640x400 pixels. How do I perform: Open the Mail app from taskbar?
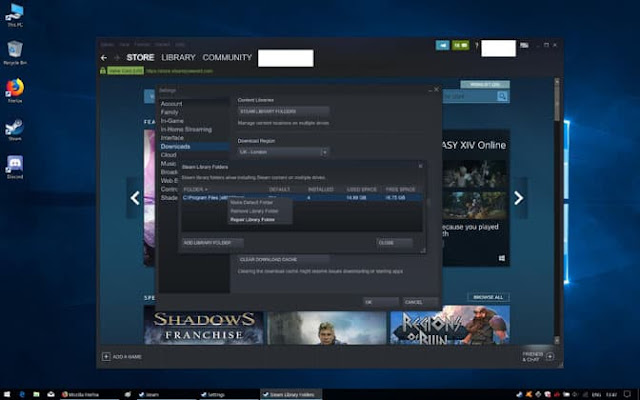coord(51,395)
